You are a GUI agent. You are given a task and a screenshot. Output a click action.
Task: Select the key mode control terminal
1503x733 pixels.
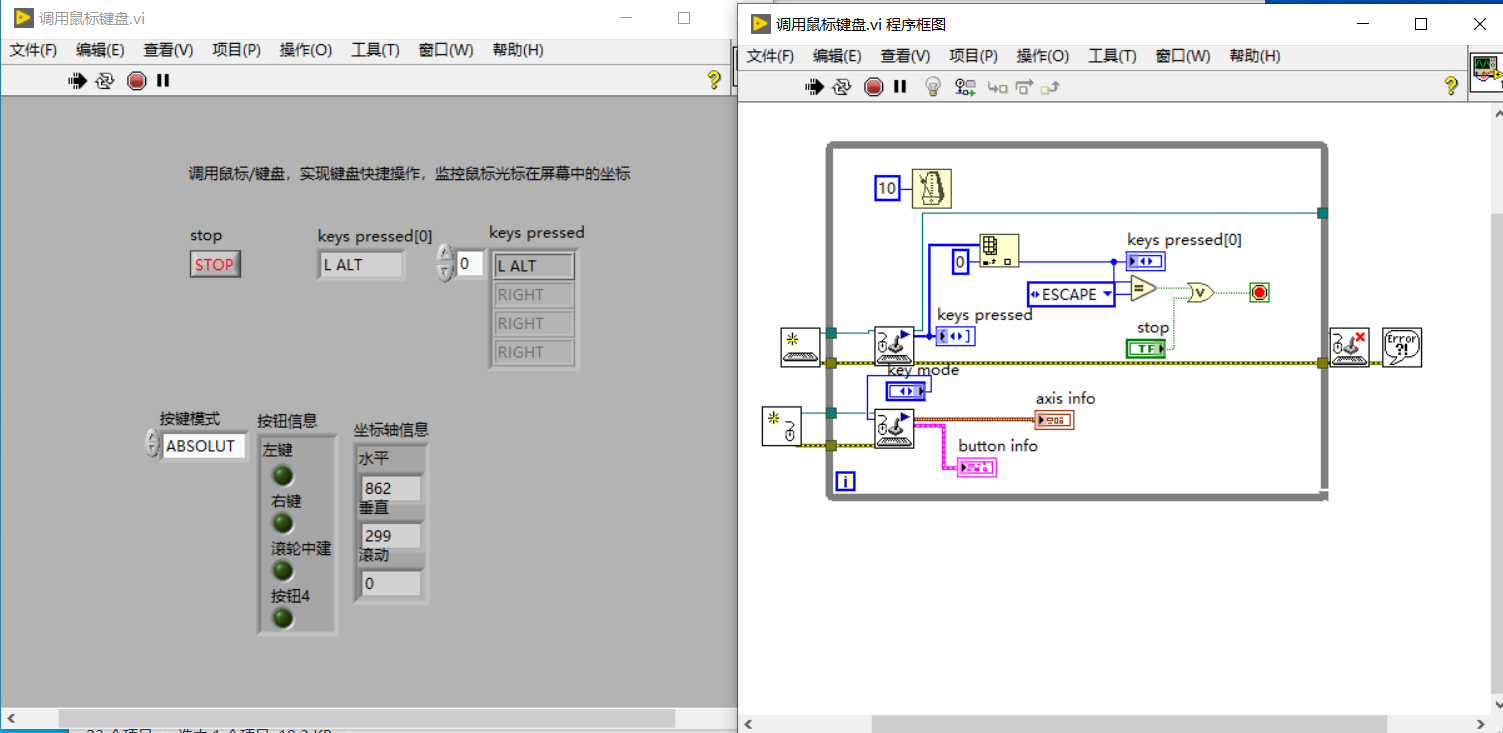point(906,391)
